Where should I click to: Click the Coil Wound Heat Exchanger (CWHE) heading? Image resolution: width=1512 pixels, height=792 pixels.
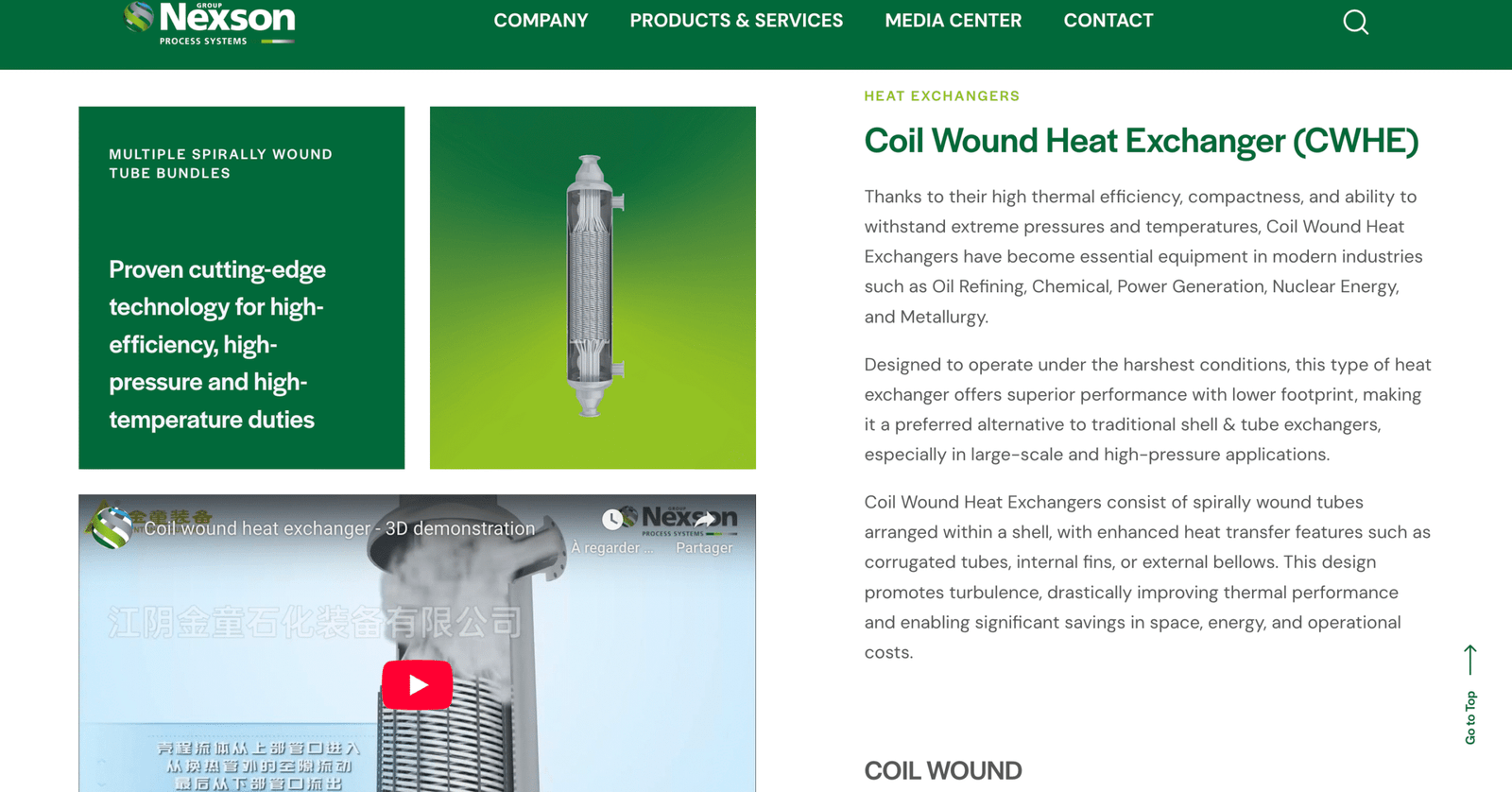pos(1141,141)
